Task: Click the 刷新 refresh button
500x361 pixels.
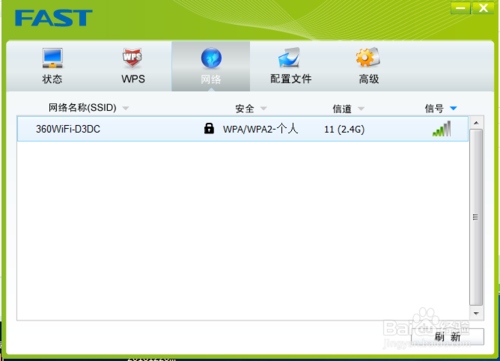Action: pyautogui.click(x=448, y=337)
